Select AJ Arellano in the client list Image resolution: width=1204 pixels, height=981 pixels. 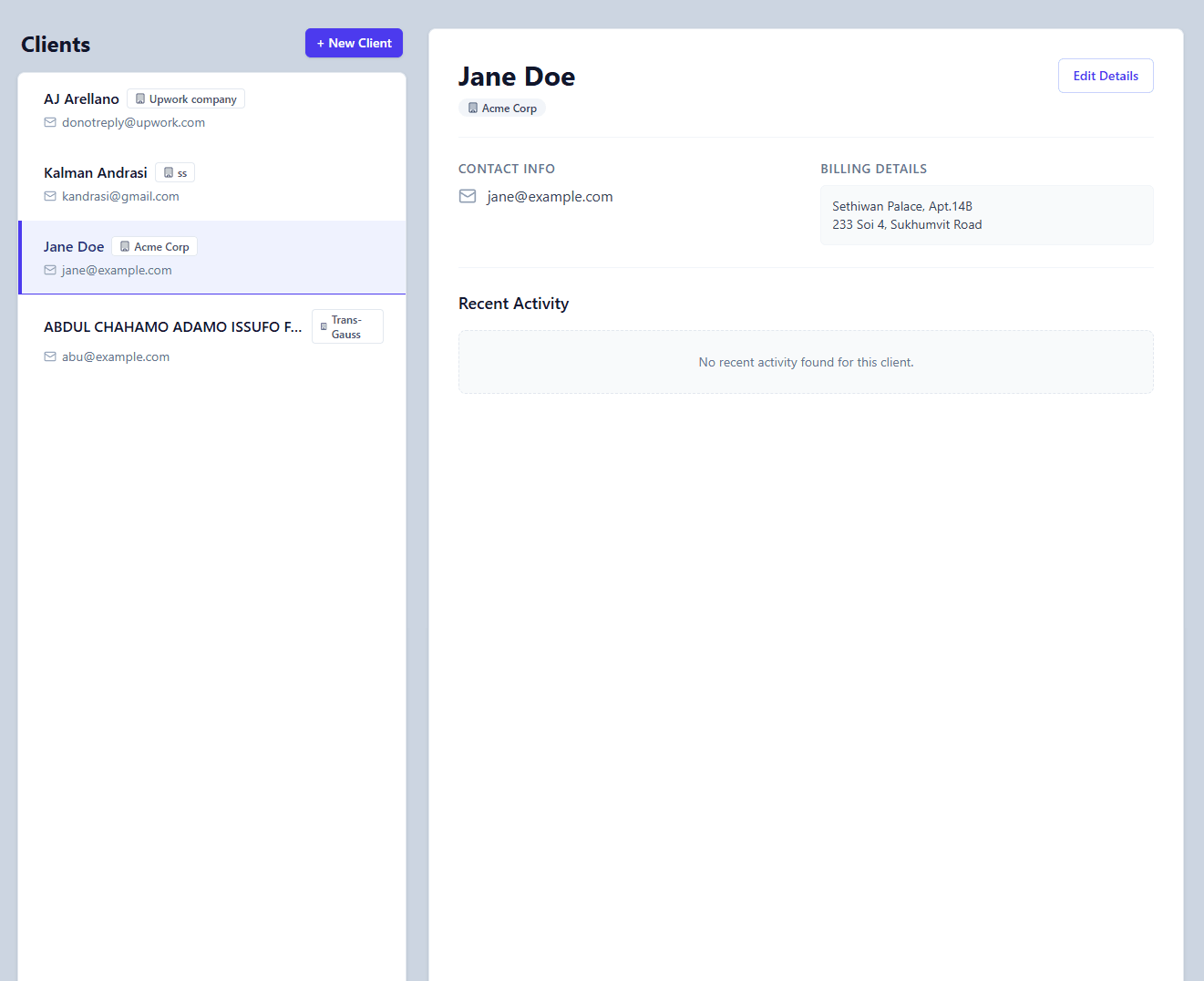[x=211, y=110]
